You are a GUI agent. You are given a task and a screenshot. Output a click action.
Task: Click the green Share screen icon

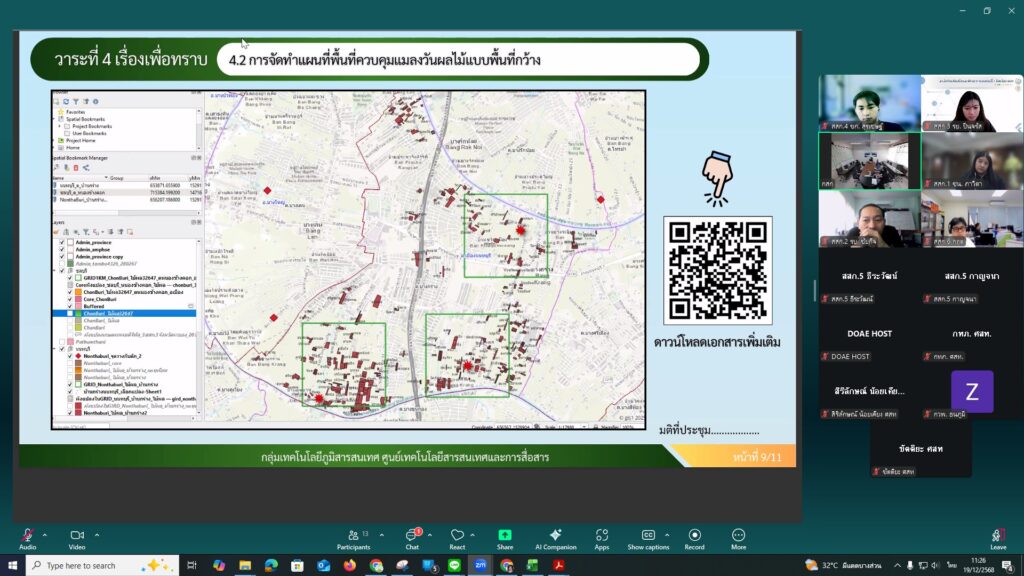[505, 535]
